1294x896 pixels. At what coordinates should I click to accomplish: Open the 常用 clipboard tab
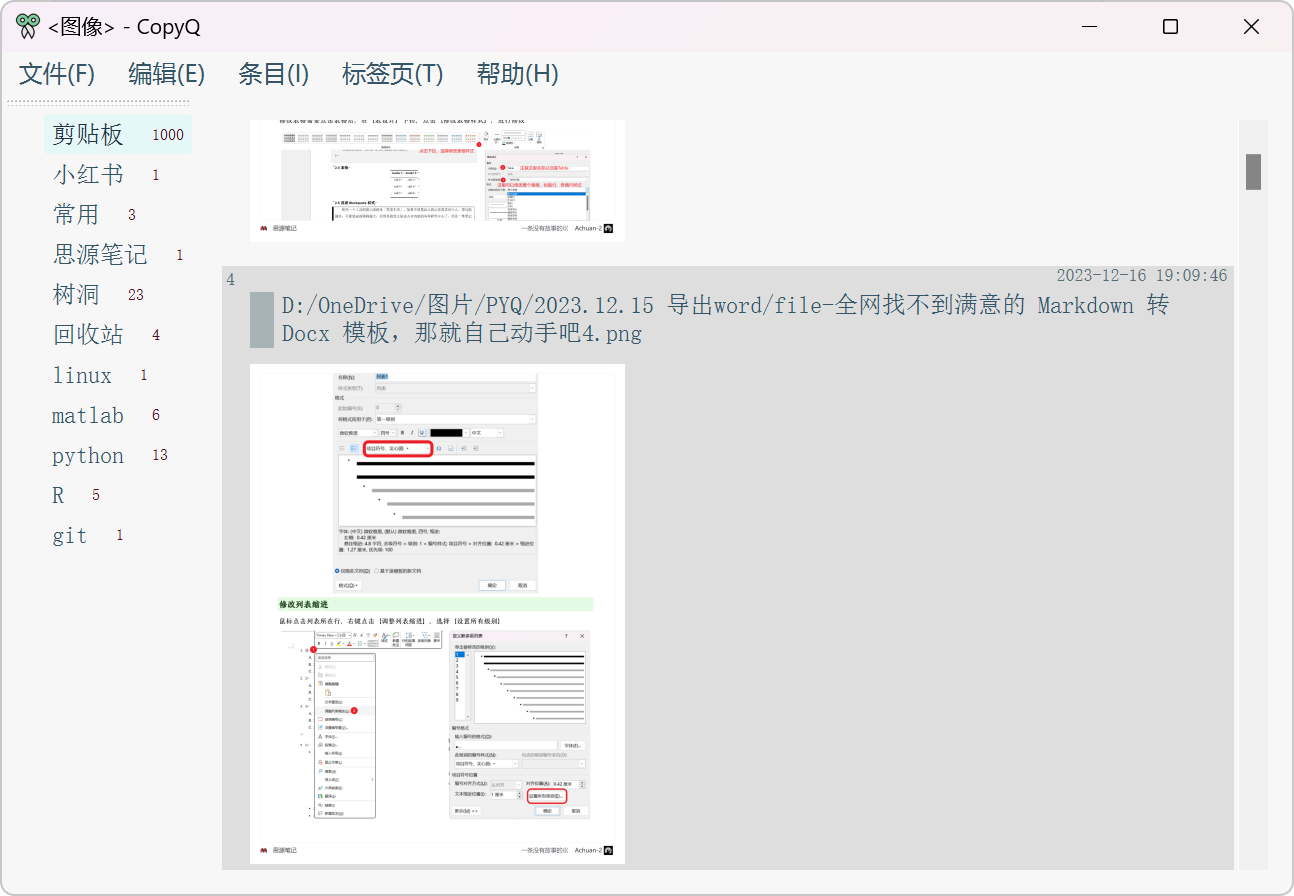[77, 214]
